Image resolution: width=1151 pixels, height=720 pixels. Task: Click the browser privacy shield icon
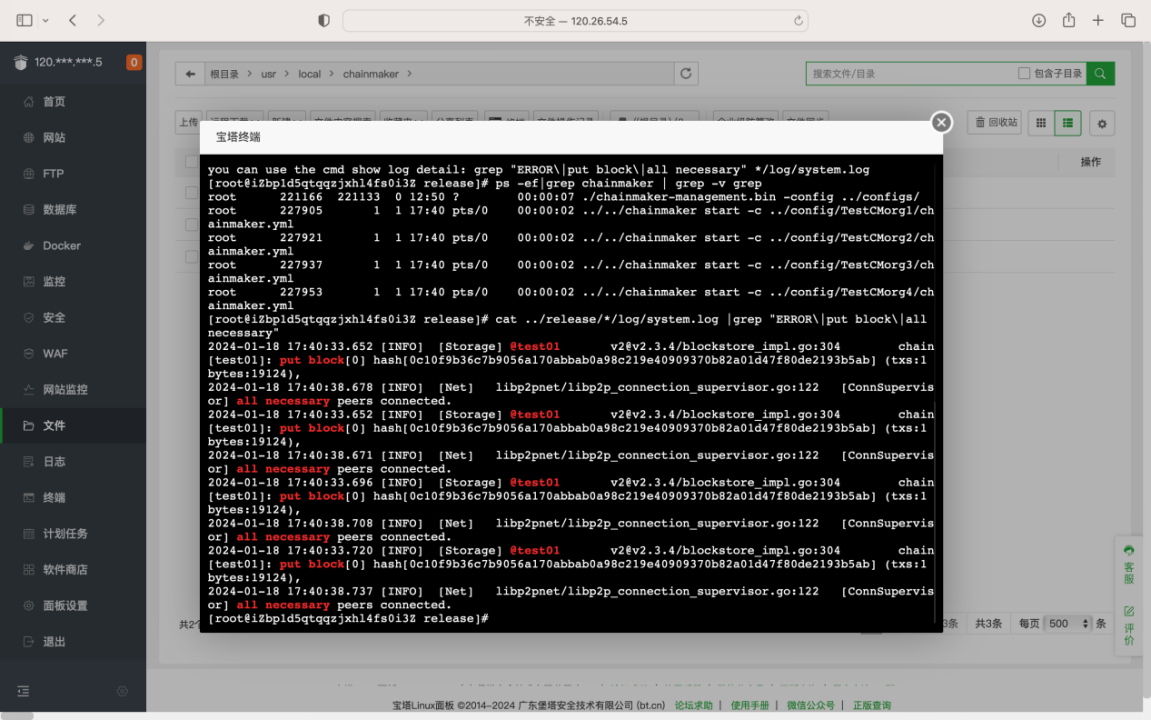point(324,21)
